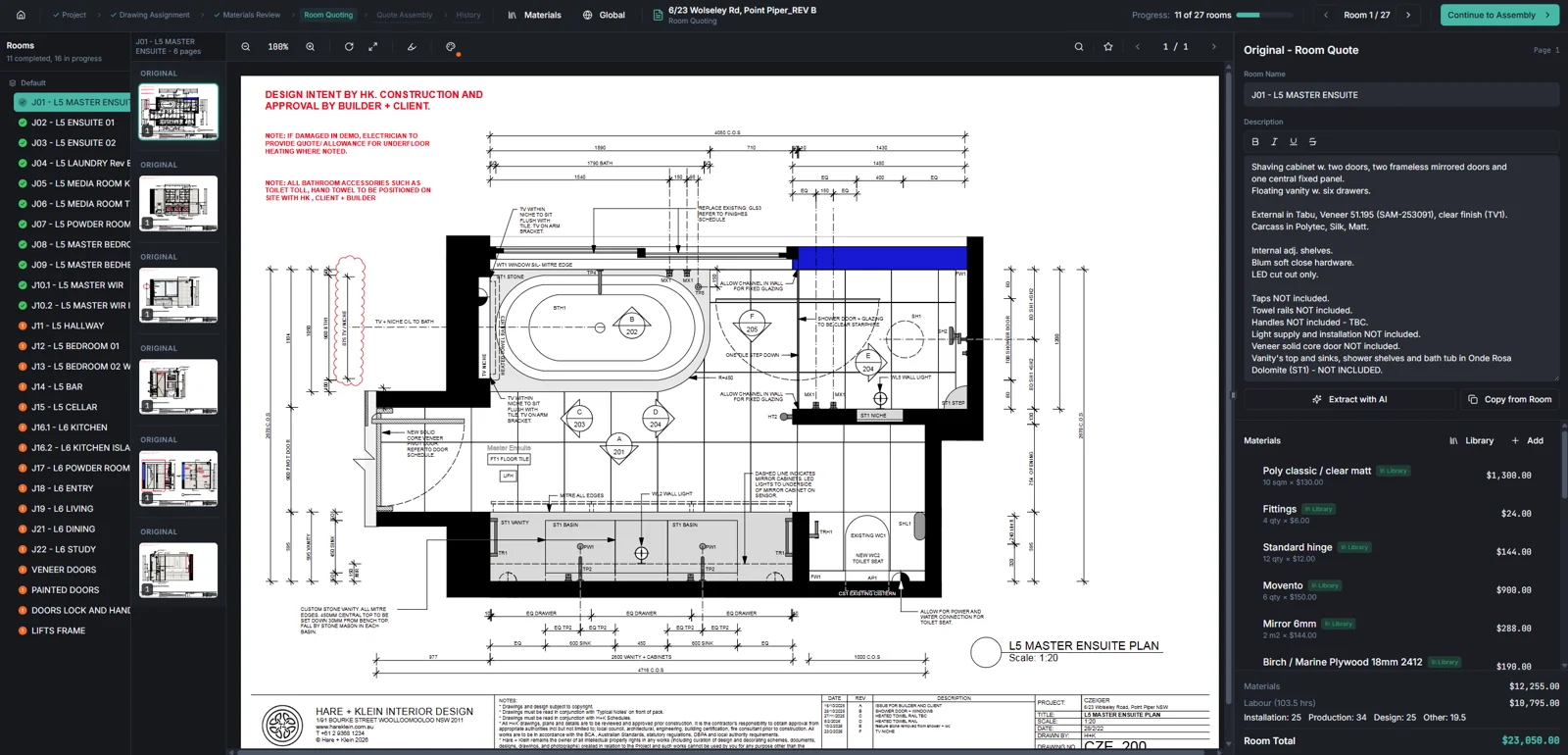Open the first original drawing thumbnail
Screen dimensions: 1568x755
(x=178, y=111)
